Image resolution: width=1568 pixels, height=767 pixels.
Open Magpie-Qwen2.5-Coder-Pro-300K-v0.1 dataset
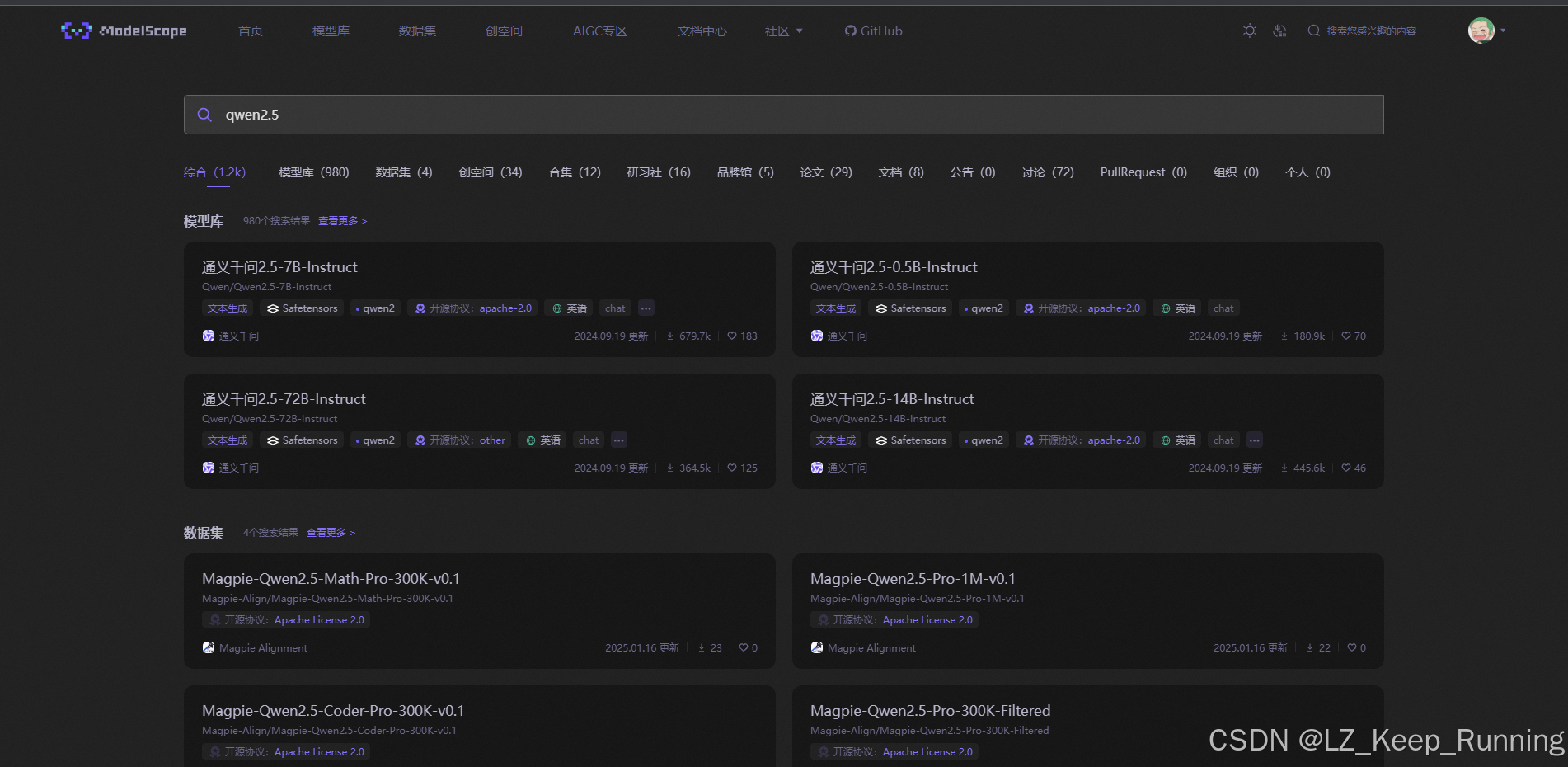[x=333, y=711]
